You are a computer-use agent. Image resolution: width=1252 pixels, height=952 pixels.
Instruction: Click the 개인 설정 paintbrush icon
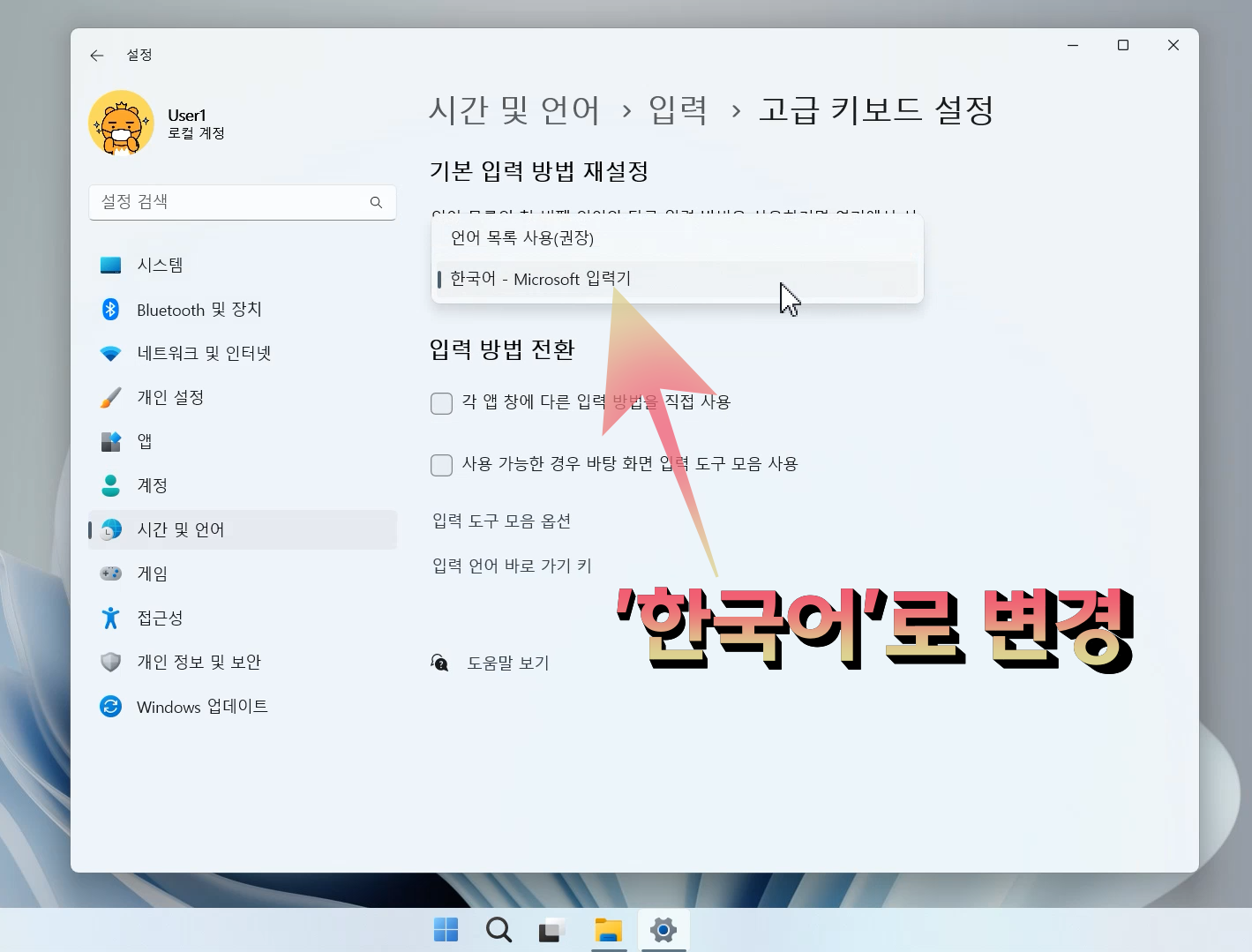[110, 397]
